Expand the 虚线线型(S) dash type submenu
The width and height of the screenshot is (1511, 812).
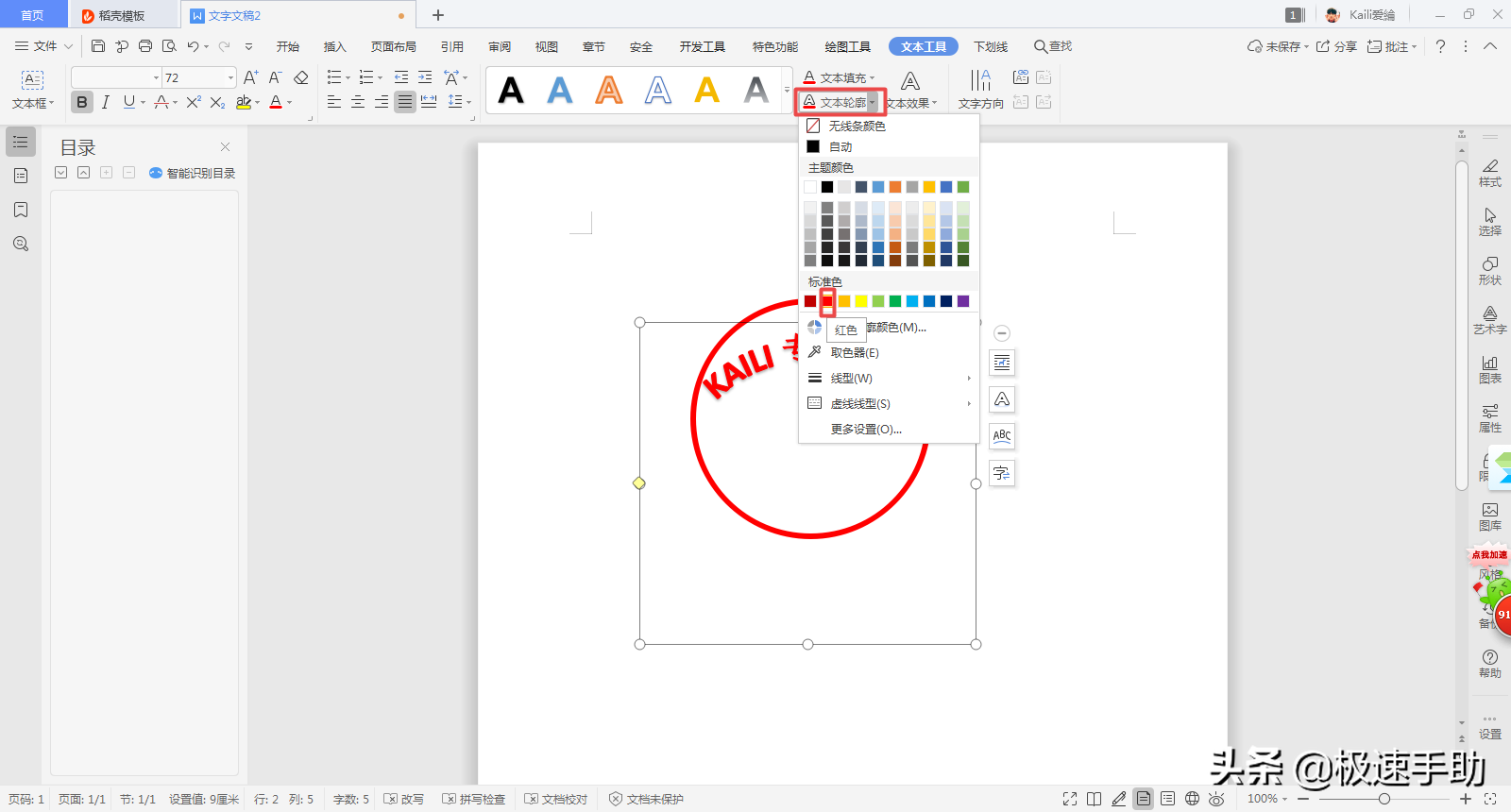pos(889,403)
